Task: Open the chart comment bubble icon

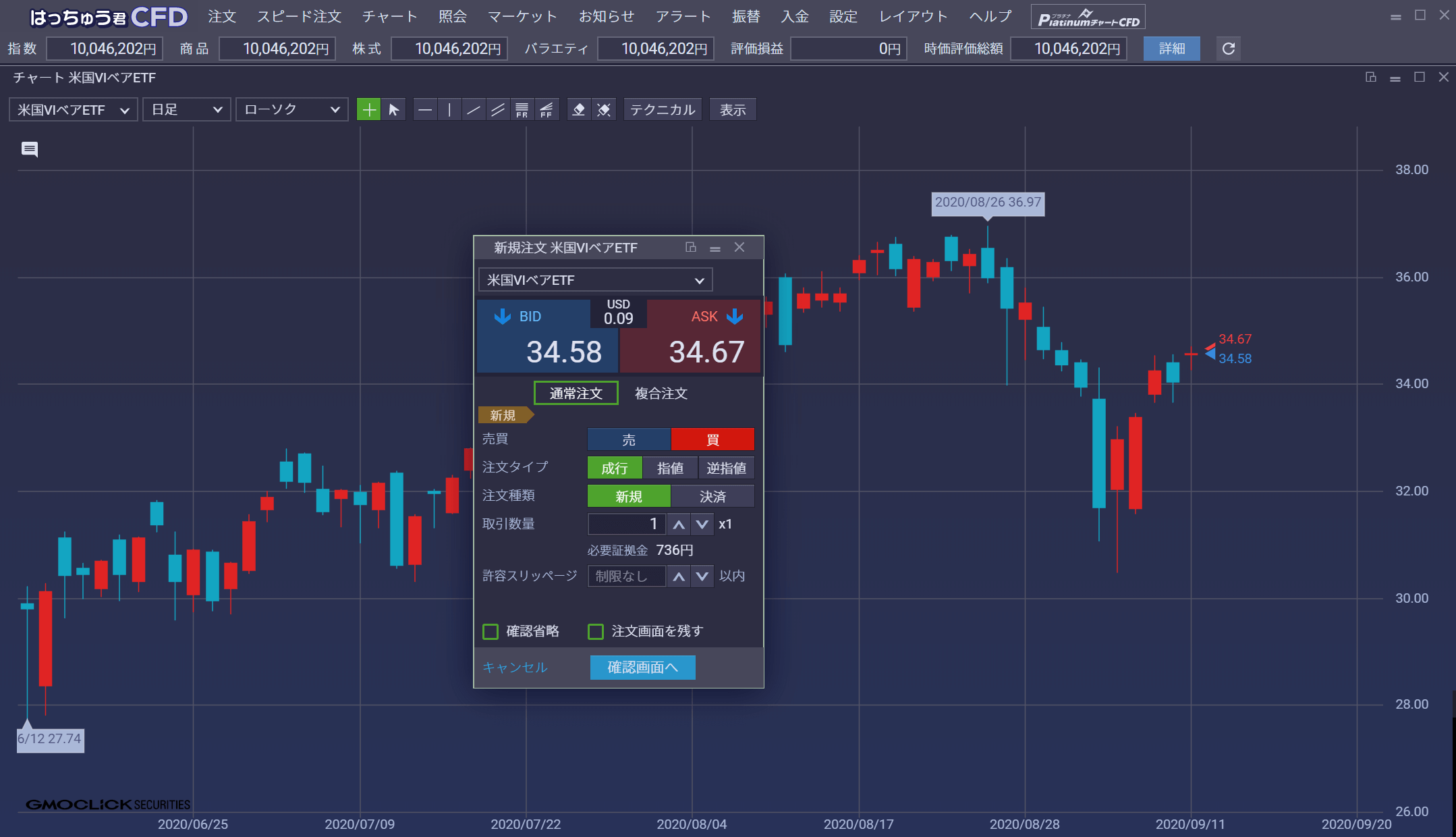Action: (x=30, y=149)
